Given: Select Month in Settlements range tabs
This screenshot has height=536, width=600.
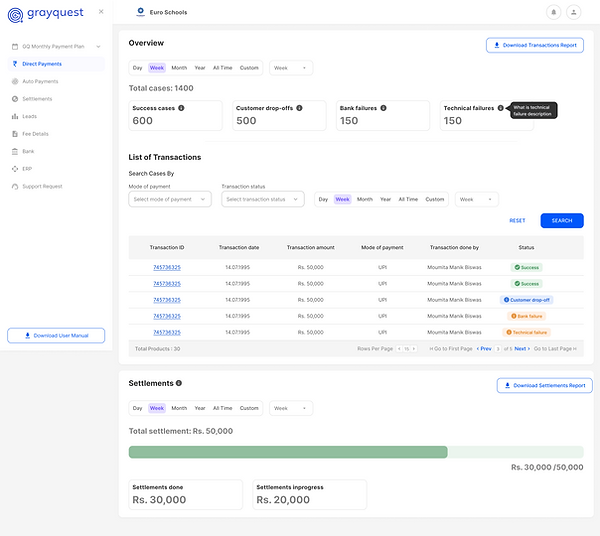Looking at the screenshot, I should (x=179, y=408).
